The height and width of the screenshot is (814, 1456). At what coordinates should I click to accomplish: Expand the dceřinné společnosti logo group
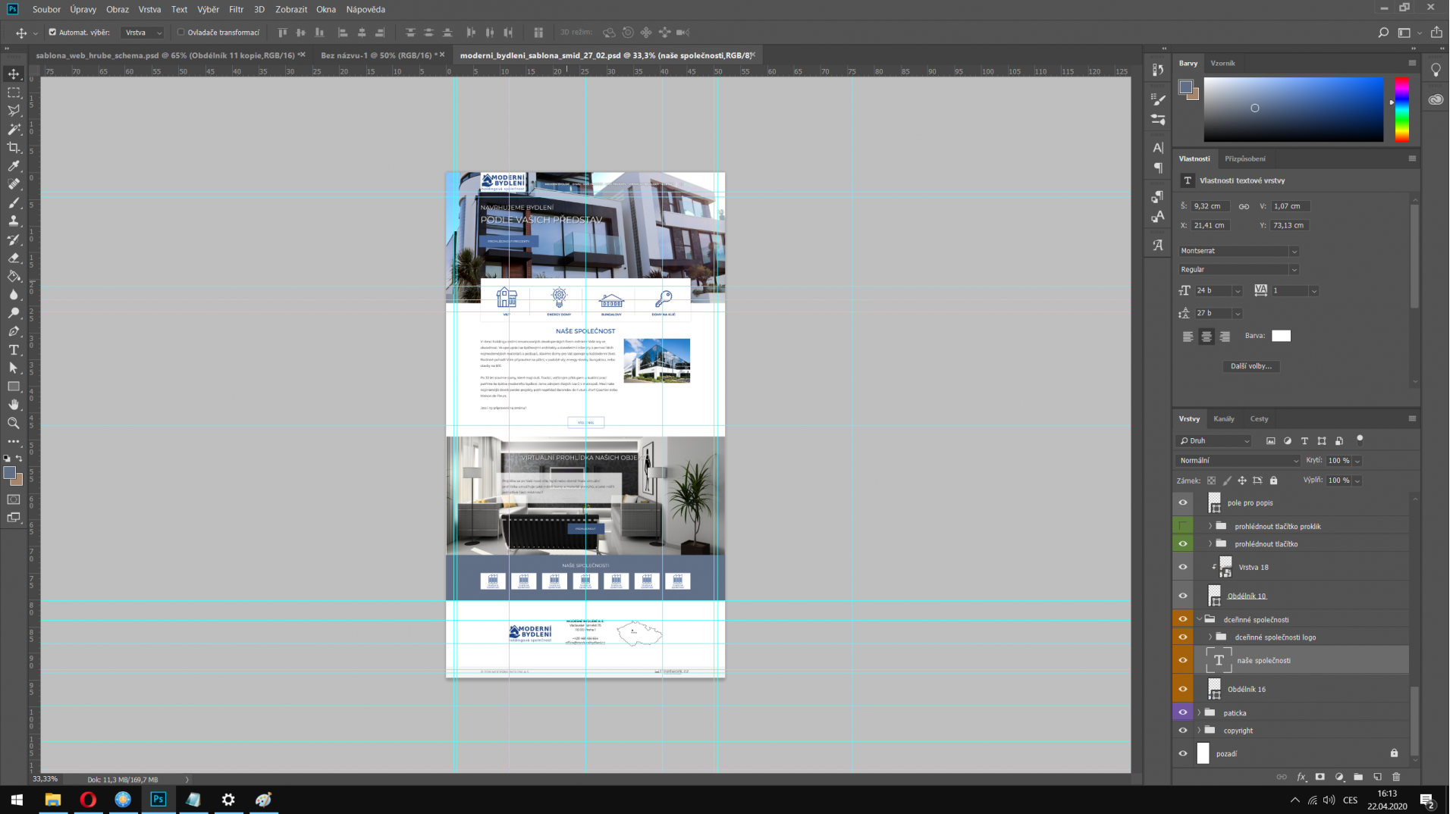click(1209, 637)
